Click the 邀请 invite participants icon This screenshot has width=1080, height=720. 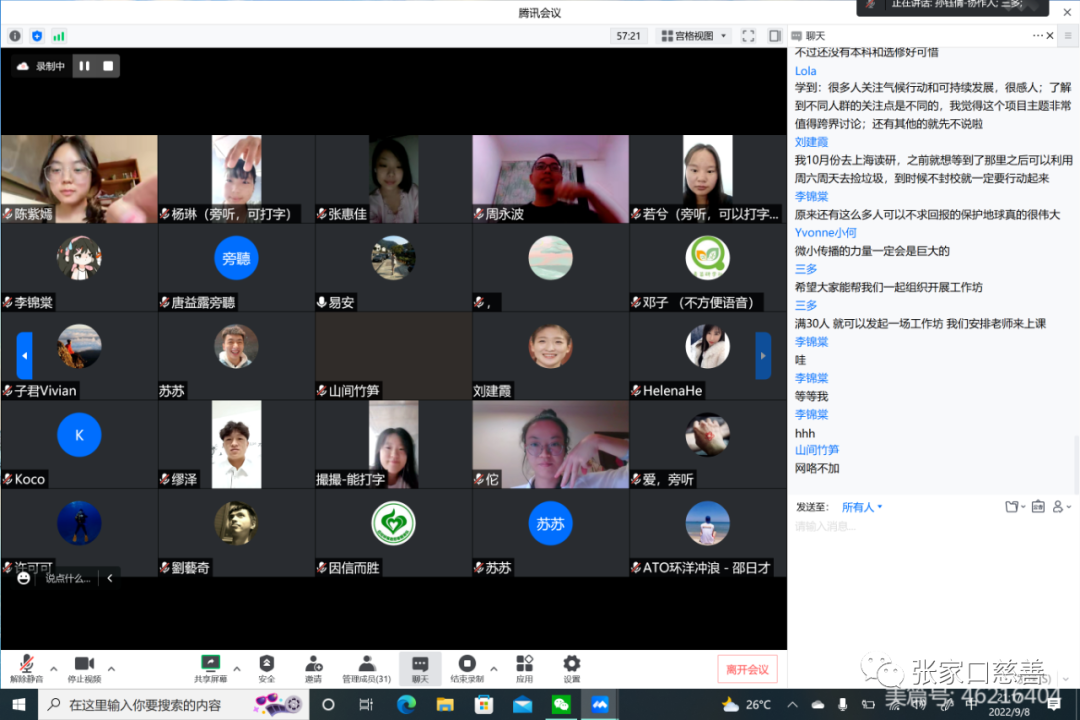coord(313,668)
